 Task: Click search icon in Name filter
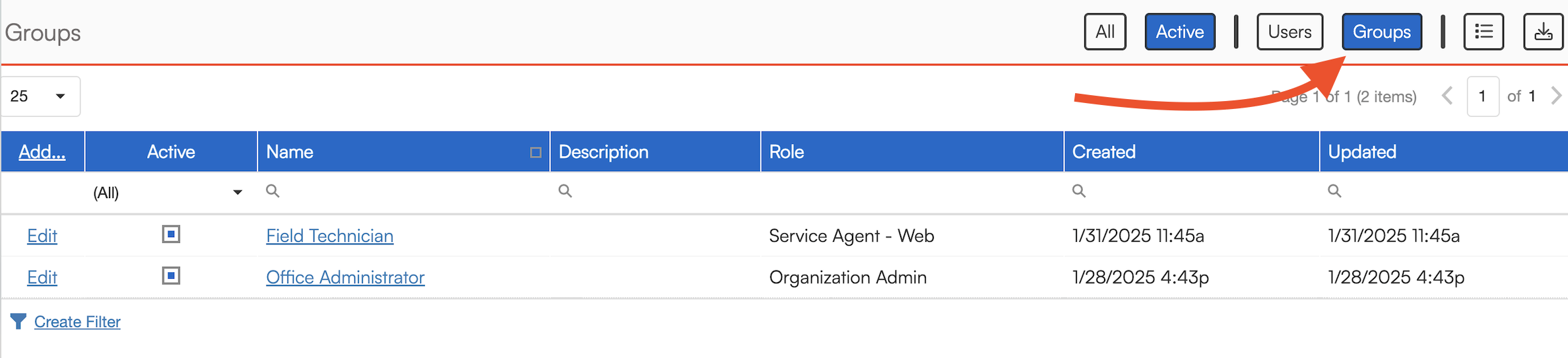tap(273, 191)
